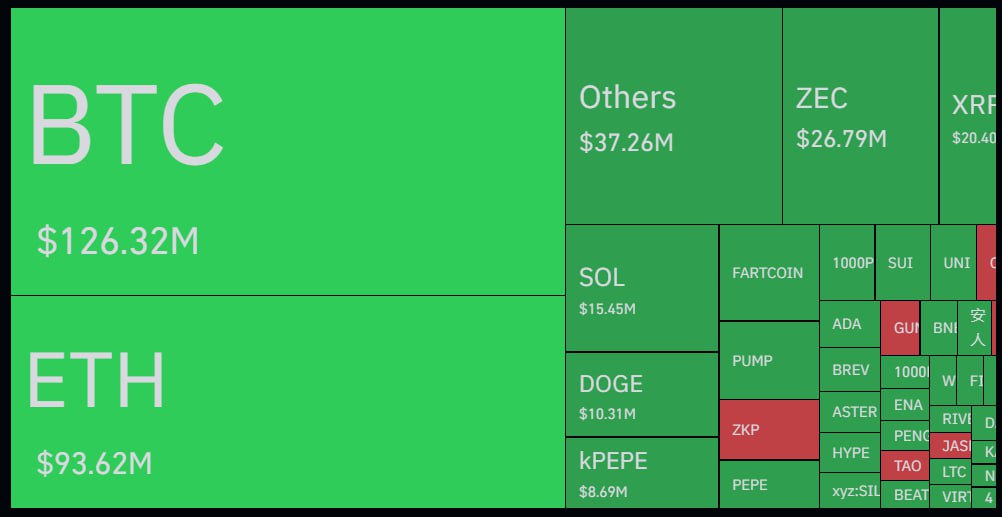Click the ZEC $26.79M tile
This screenshot has width=1002, height=517.
tap(860, 116)
